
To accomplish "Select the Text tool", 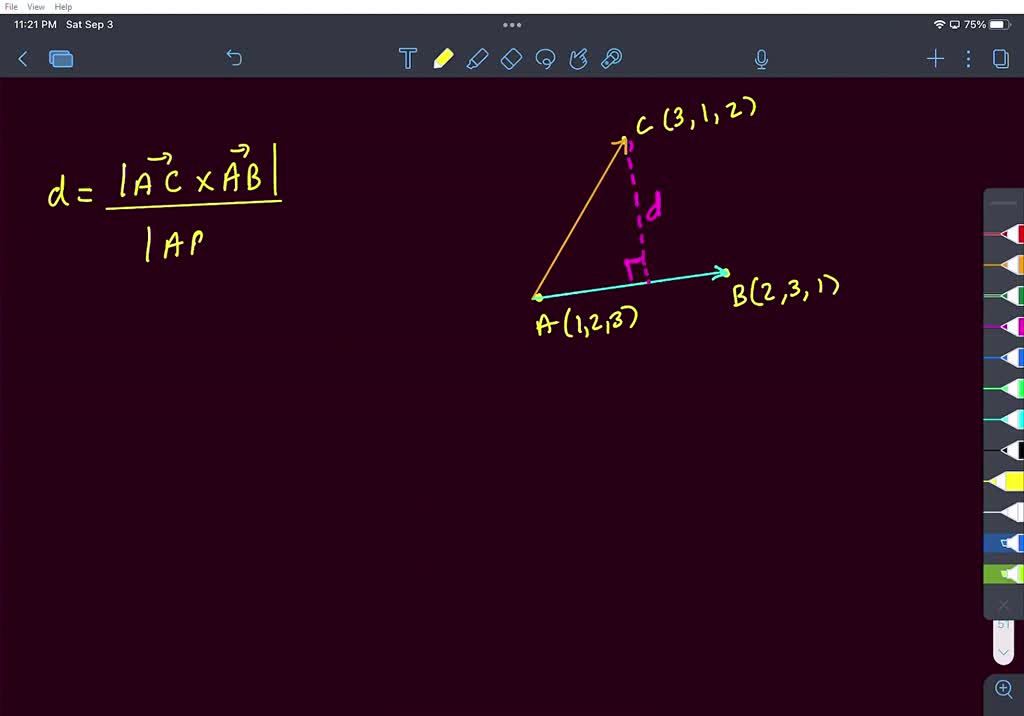I will [x=407, y=59].
